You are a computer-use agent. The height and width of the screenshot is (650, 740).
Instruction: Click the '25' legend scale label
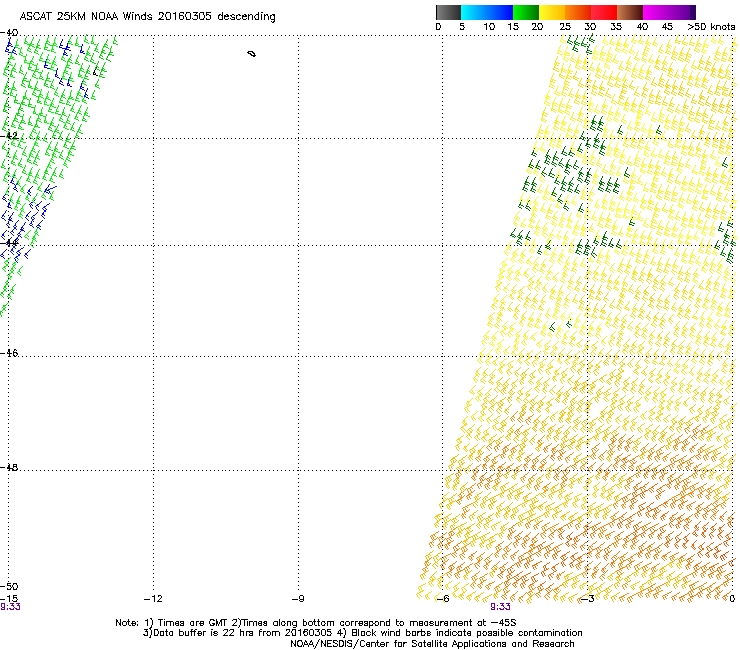pyautogui.click(x=564, y=27)
